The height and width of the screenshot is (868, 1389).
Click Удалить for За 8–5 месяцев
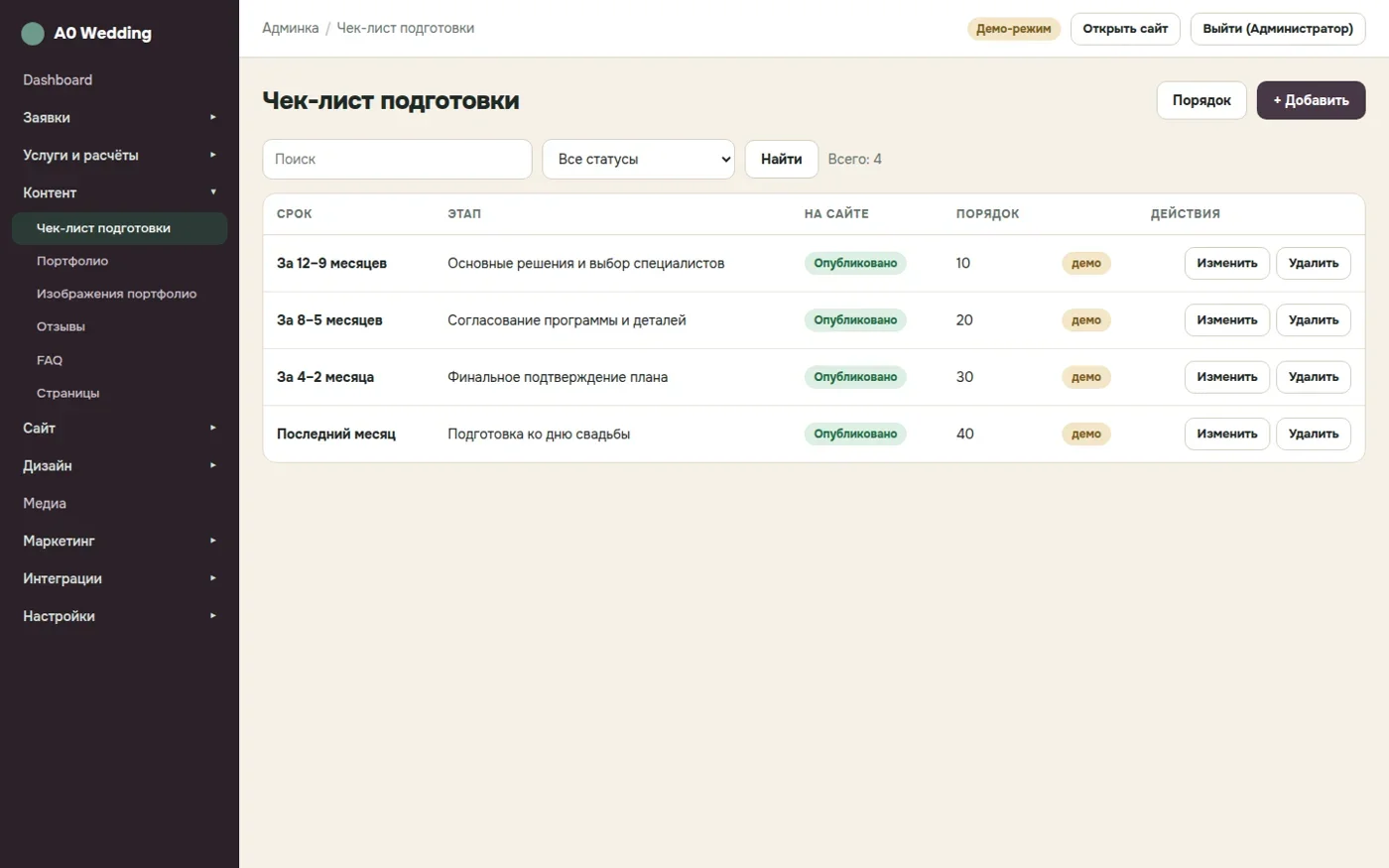point(1314,319)
